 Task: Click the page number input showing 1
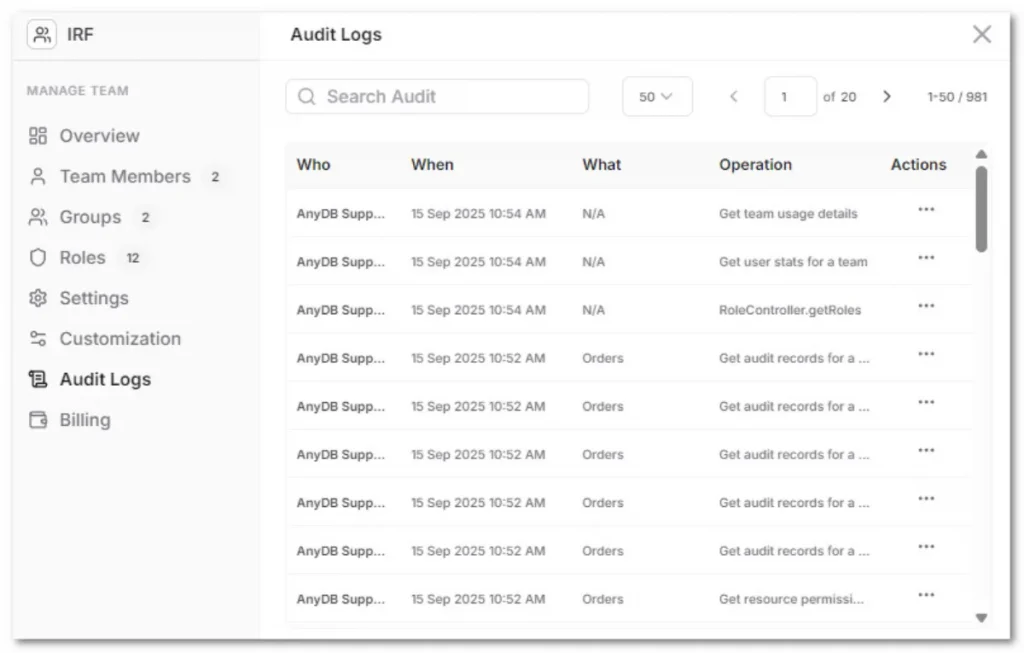click(790, 96)
